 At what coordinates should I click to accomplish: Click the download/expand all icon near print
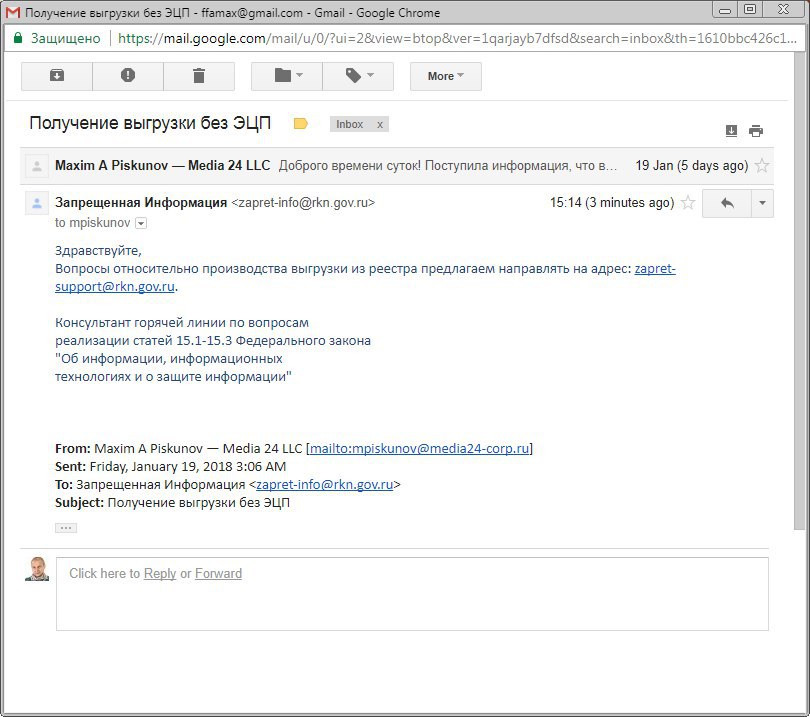731,131
